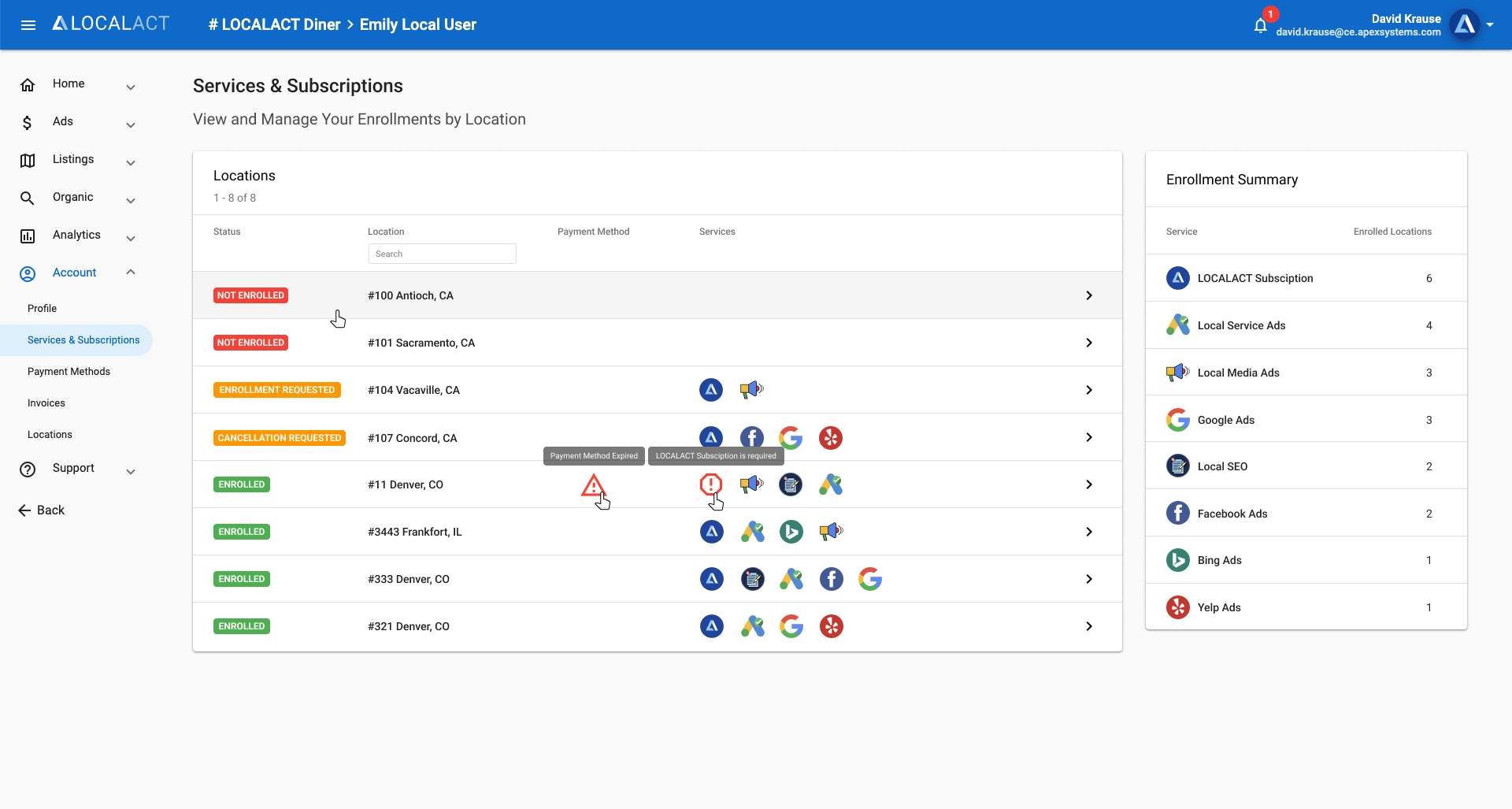Click the LOCALACT logo
Image resolution: width=1512 pixels, height=809 pixels.
pos(111,24)
